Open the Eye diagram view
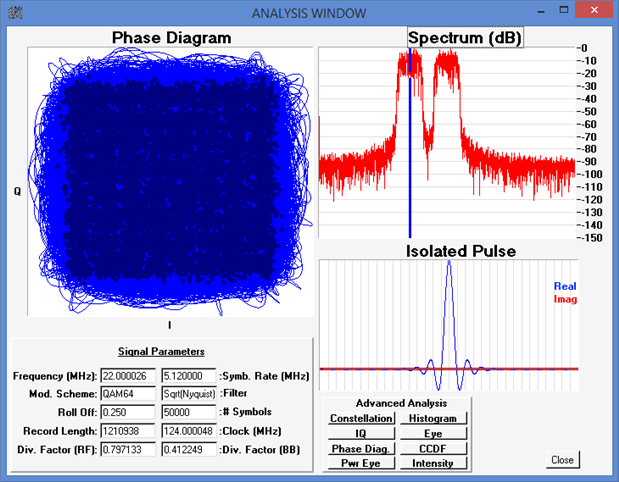Image resolution: width=619 pixels, height=482 pixels. pos(434,433)
